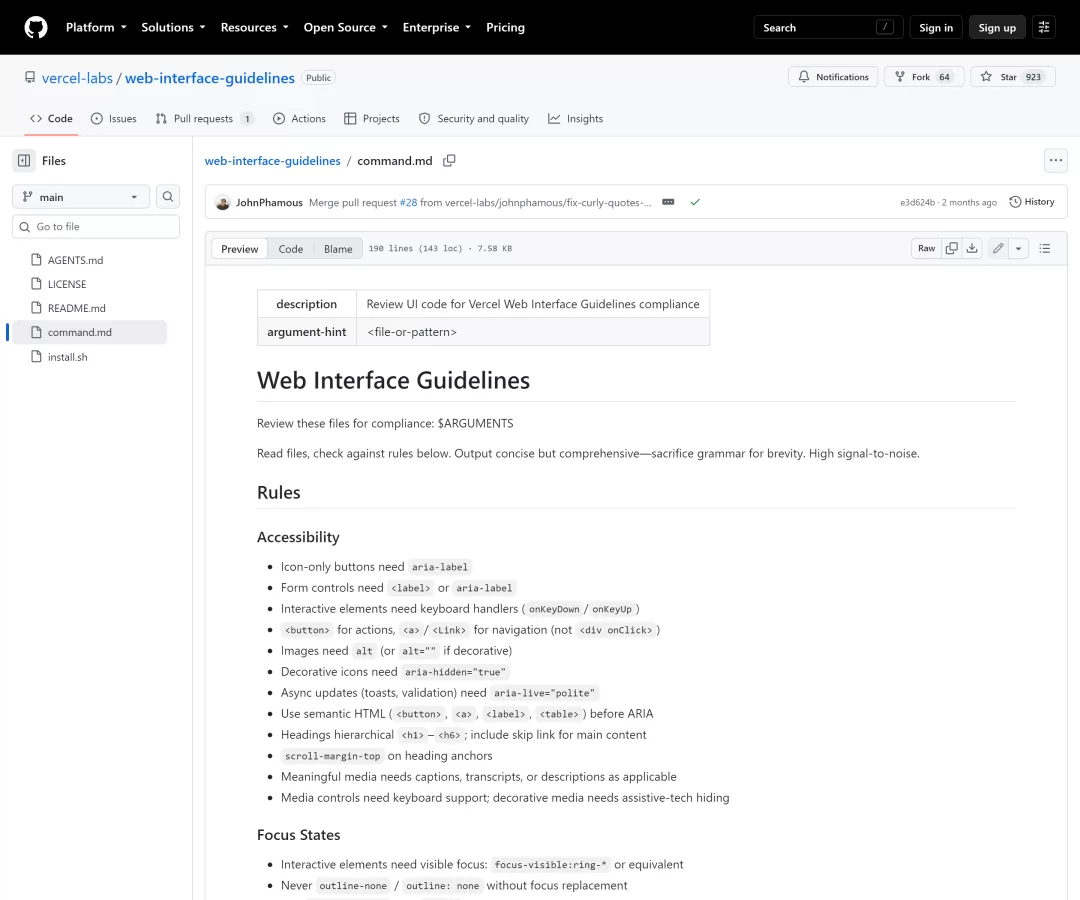Open more edit options dropdown
Viewport: 1080px width, 900px height.
[1019, 249]
